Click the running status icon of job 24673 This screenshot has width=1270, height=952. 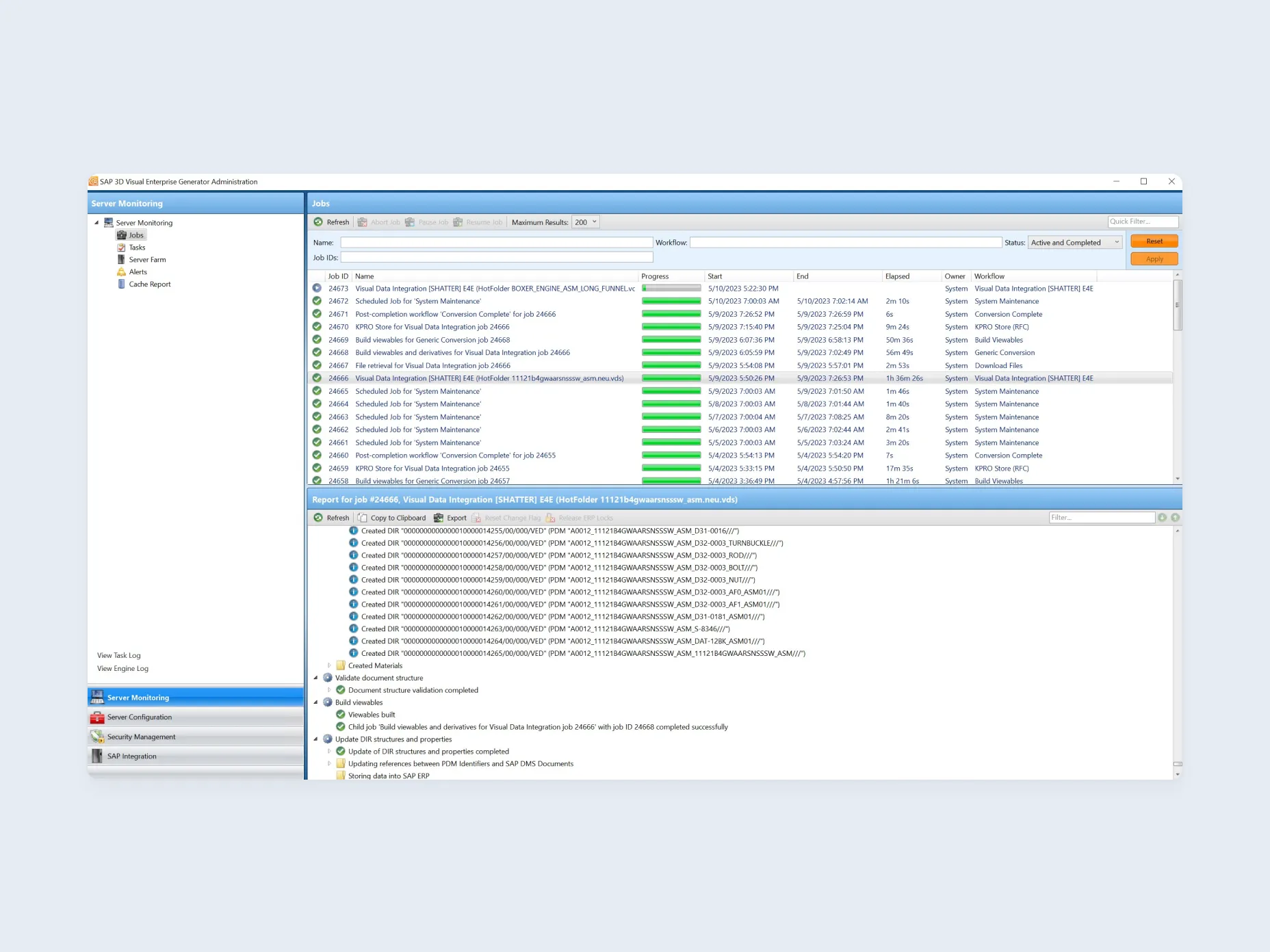[x=317, y=288]
